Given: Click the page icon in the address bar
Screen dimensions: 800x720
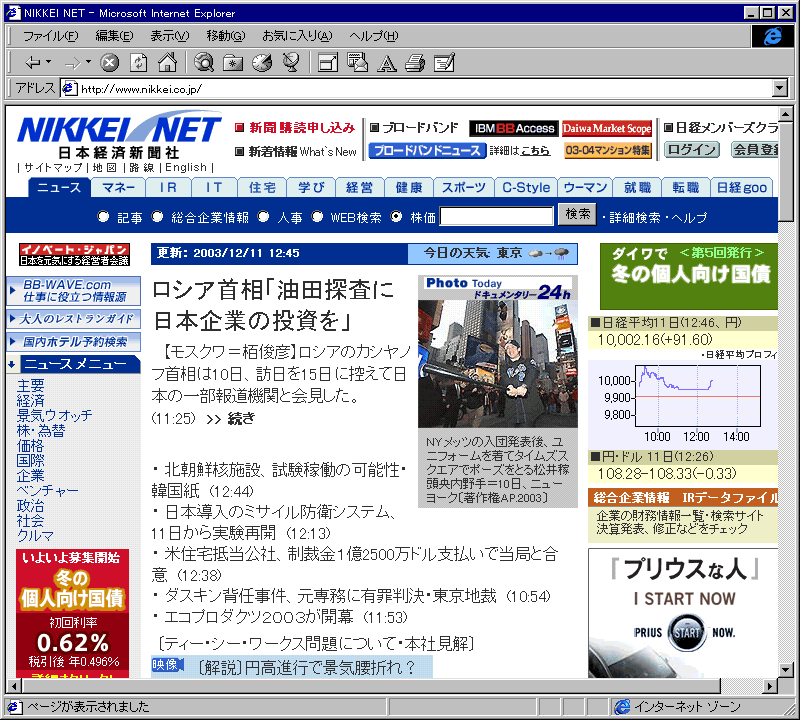Looking at the screenshot, I should 69,89.
